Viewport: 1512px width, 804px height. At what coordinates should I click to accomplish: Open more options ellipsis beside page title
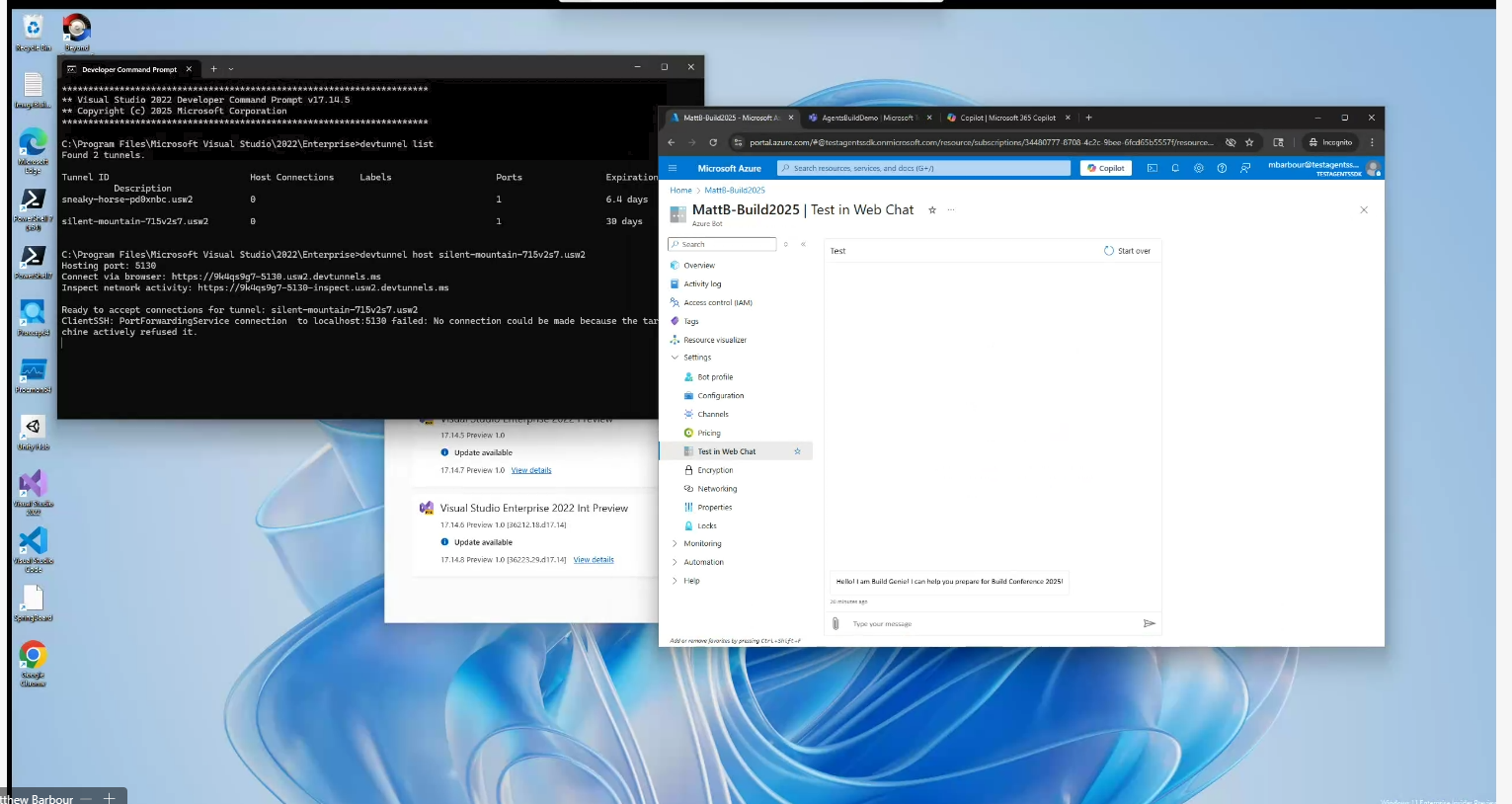(x=951, y=209)
